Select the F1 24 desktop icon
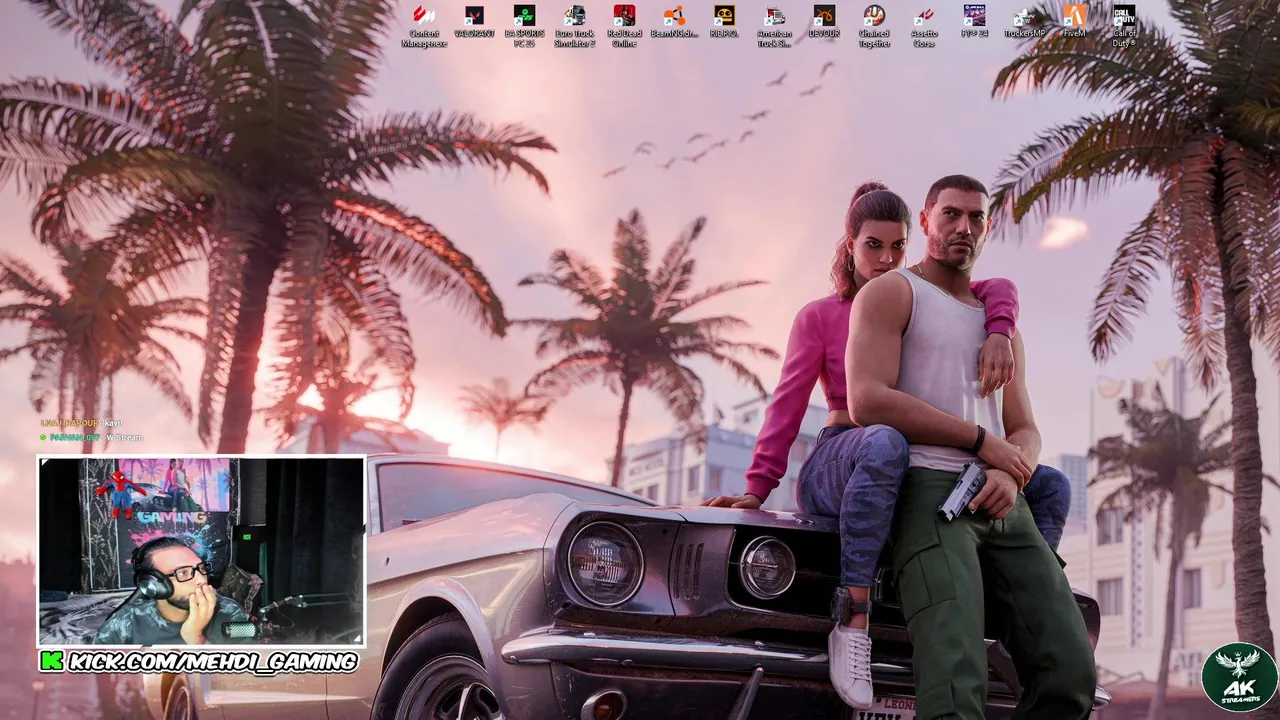The width and height of the screenshot is (1280, 720). [x=974, y=22]
